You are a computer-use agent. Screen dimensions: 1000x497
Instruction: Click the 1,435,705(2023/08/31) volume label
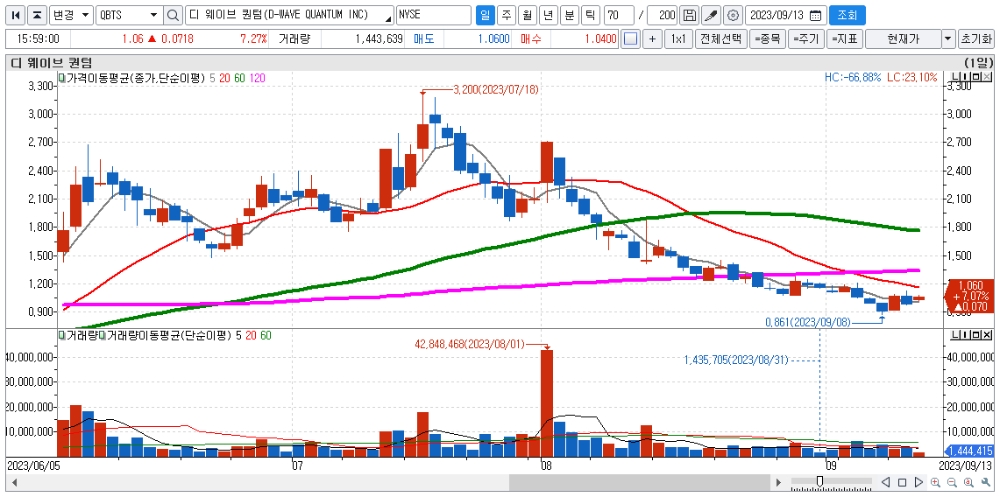click(x=736, y=360)
